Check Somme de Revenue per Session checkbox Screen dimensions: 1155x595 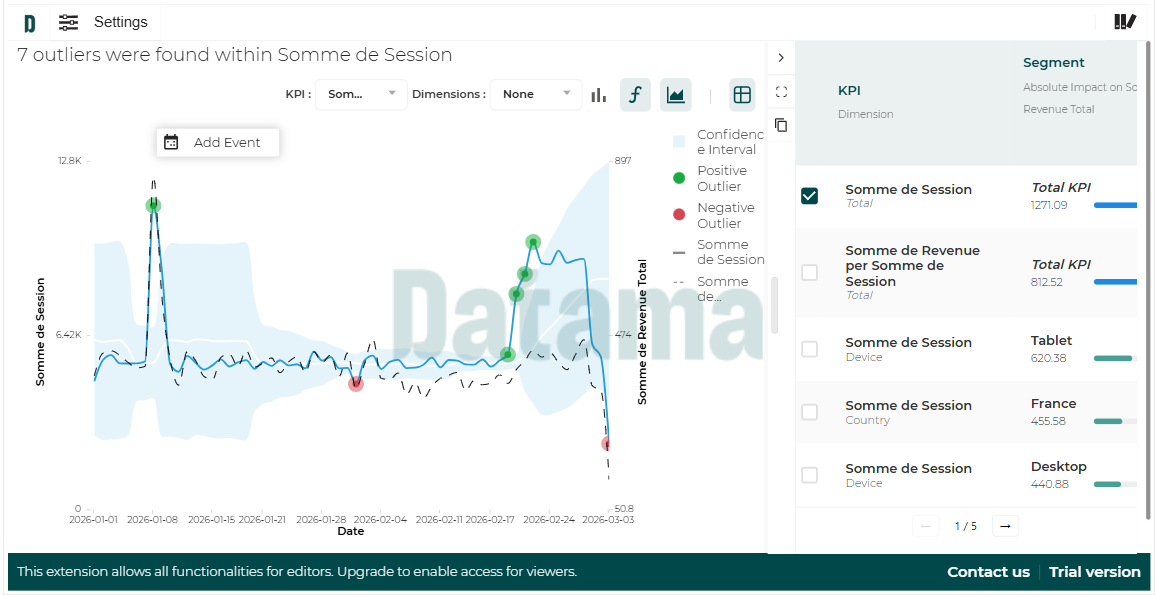coord(810,272)
